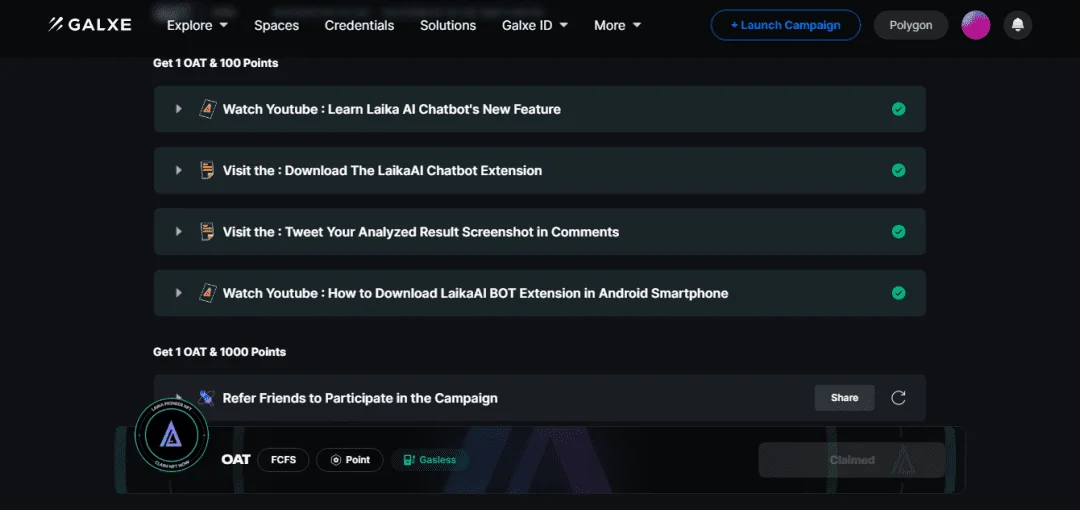
Task: Open the Explore dropdown menu
Action: point(197,26)
